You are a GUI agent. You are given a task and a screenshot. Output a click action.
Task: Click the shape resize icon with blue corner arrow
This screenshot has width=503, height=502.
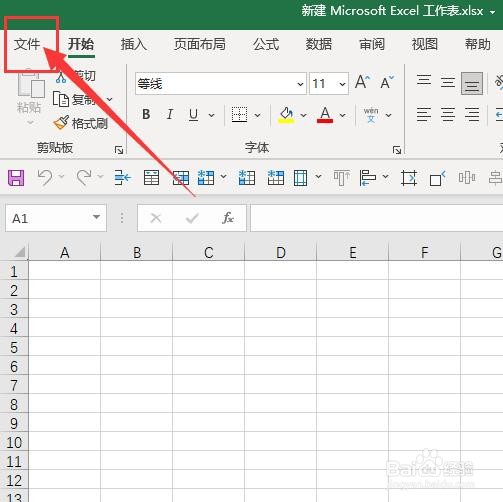tap(437, 178)
